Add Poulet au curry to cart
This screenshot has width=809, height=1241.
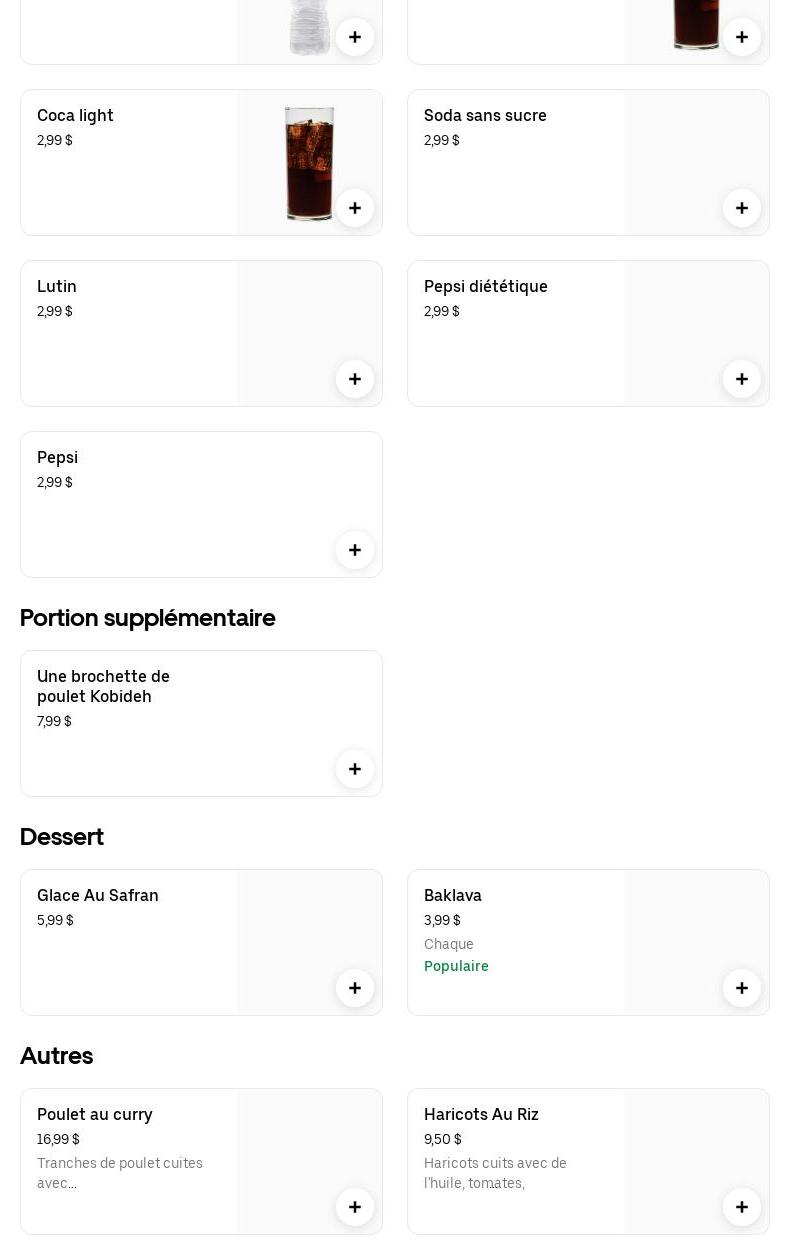point(355,1207)
